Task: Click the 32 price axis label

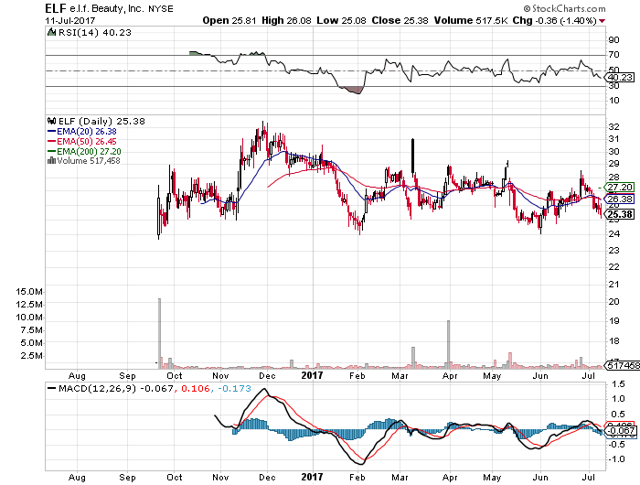Action: (x=613, y=127)
